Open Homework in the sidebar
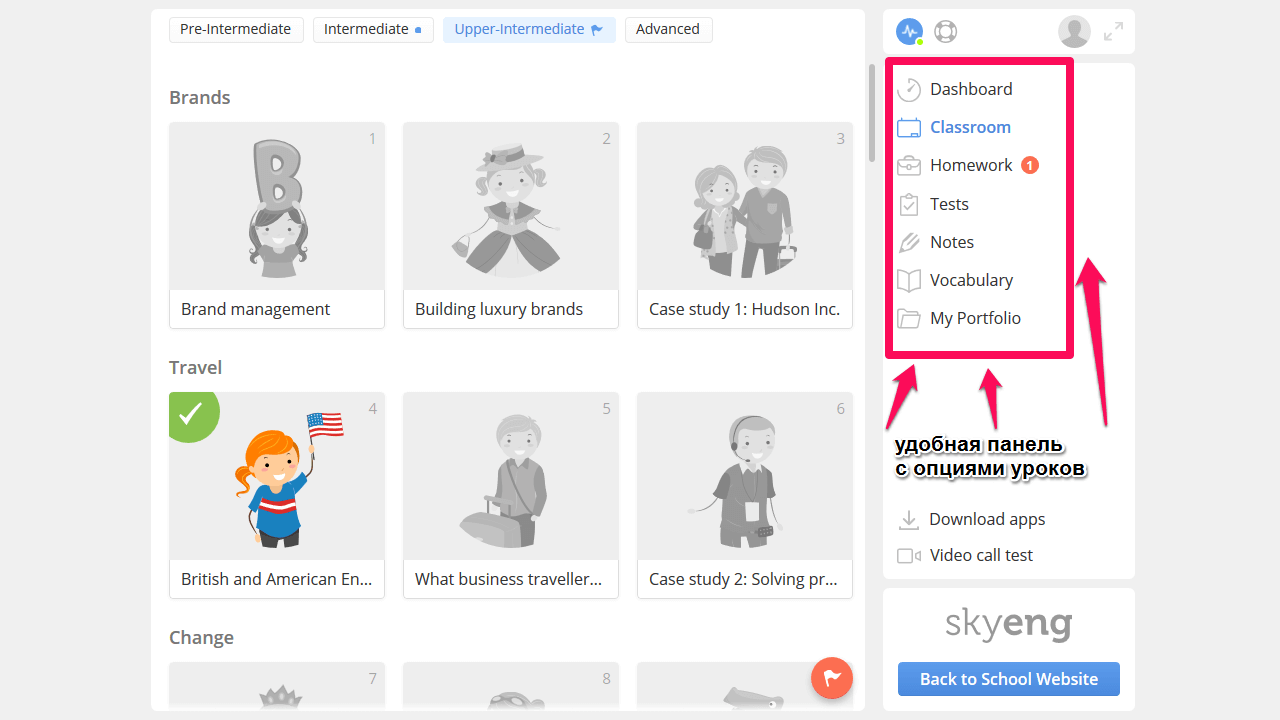The image size is (1280, 720). tap(971, 165)
